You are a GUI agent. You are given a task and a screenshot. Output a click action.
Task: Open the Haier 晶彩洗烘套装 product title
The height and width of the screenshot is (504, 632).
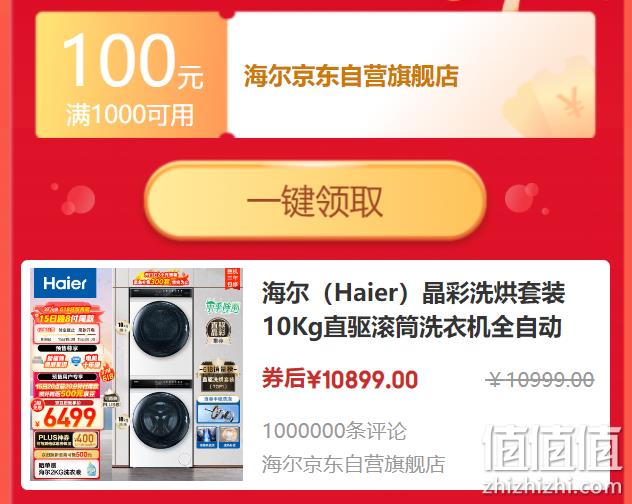(x=414, y=309)
